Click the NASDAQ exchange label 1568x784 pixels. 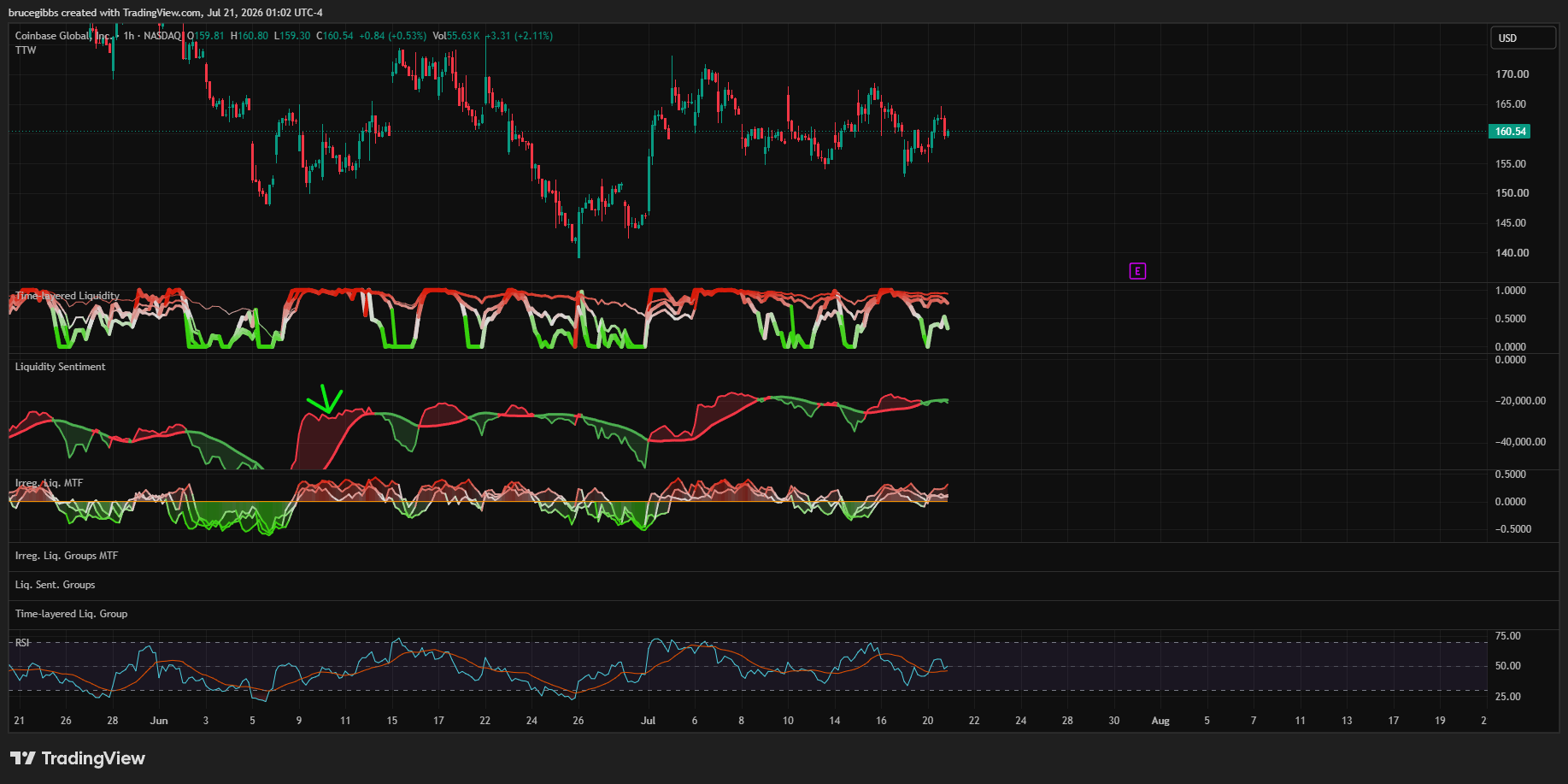pyautogui.click(x=162, y=36)
